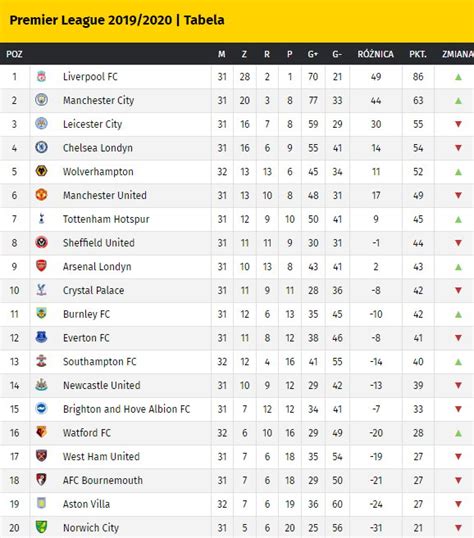Click the Arsenal Londyn club crest
474x538 pixels.
click(x=42, y=266)
